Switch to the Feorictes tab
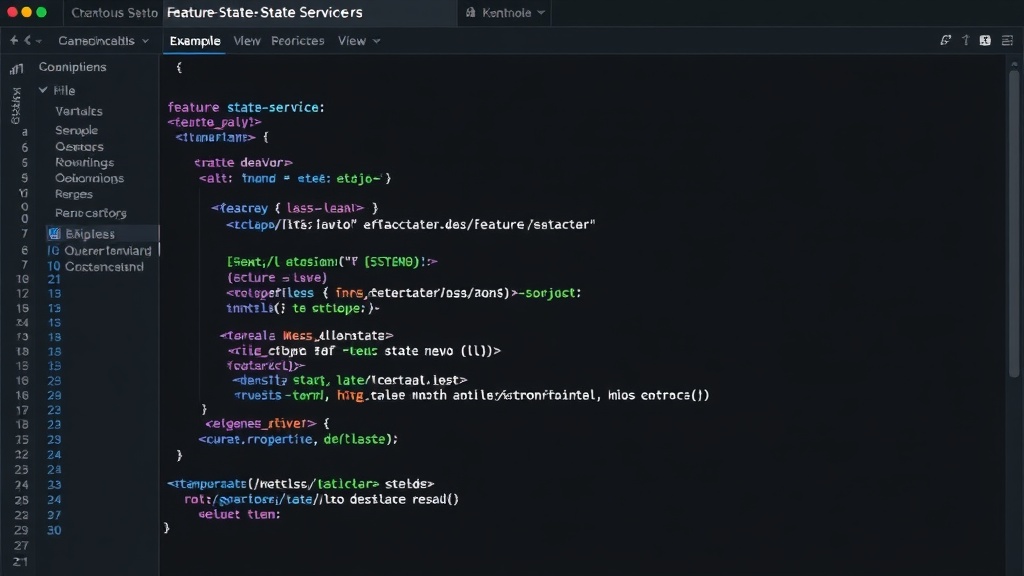Image resolution: width=1024 pixels, height=576 pixels. (298, 40)
